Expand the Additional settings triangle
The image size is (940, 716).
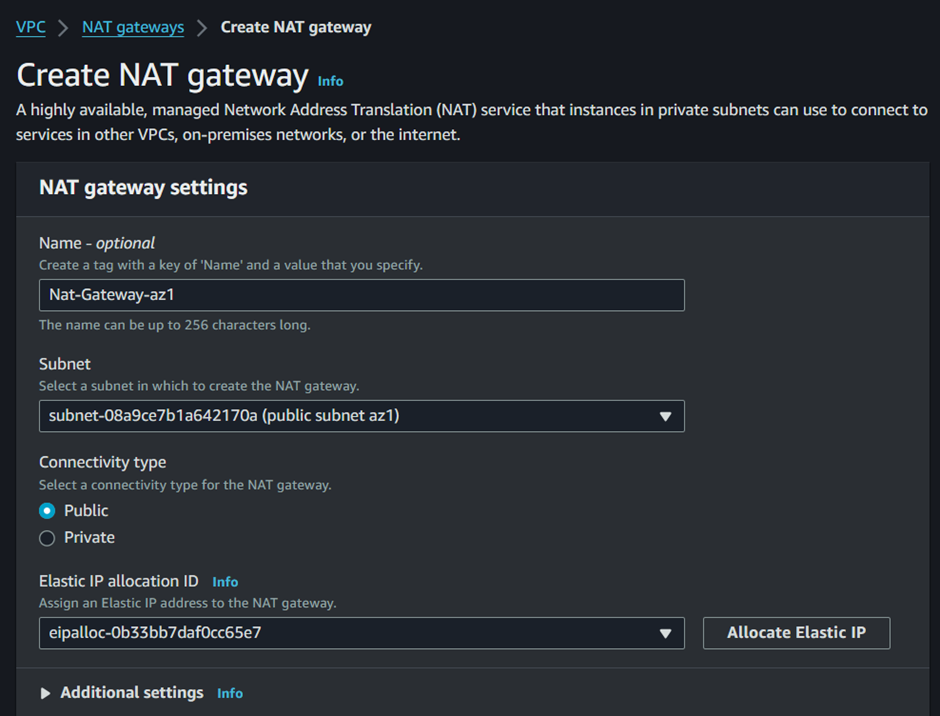[45, 693]
